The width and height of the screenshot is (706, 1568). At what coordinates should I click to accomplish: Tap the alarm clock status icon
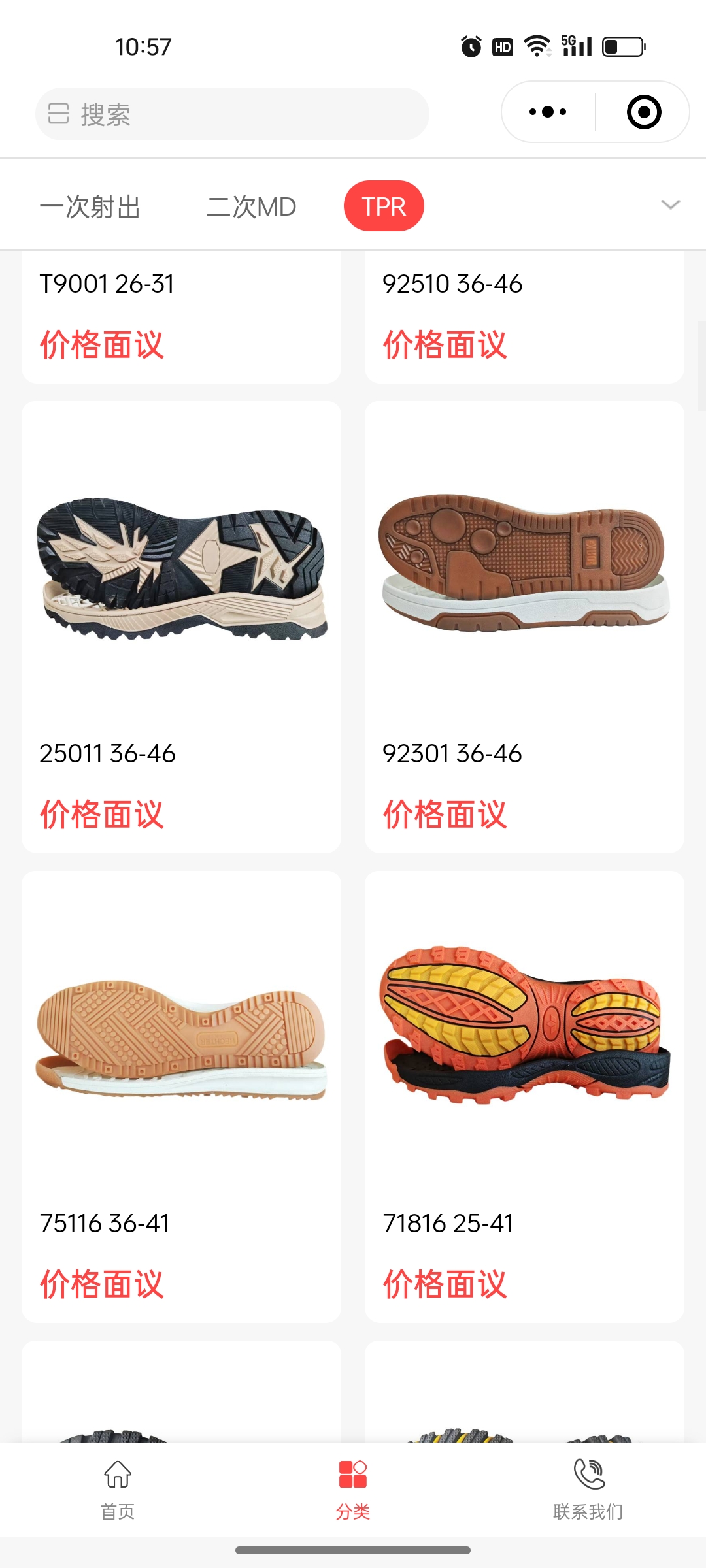coord(471,46)
